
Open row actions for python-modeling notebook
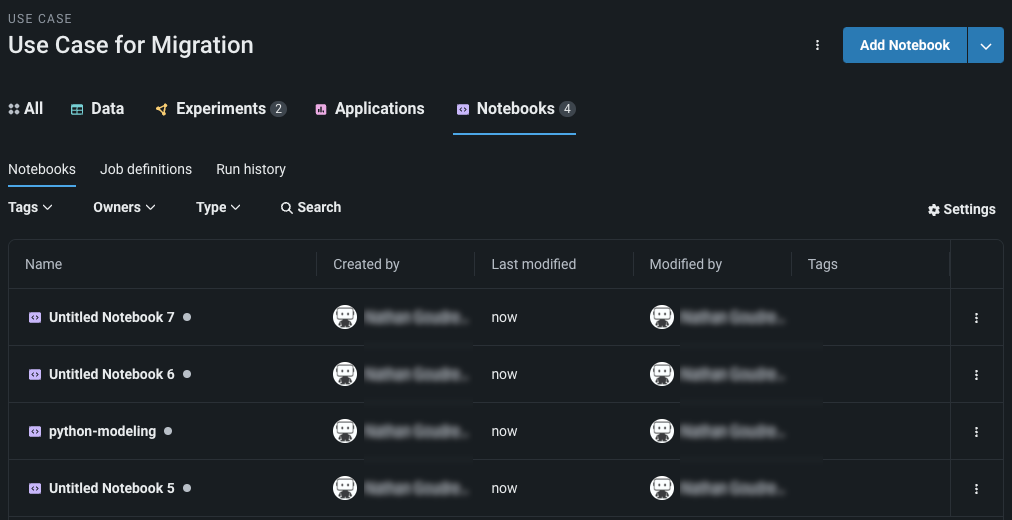(976, 432)
